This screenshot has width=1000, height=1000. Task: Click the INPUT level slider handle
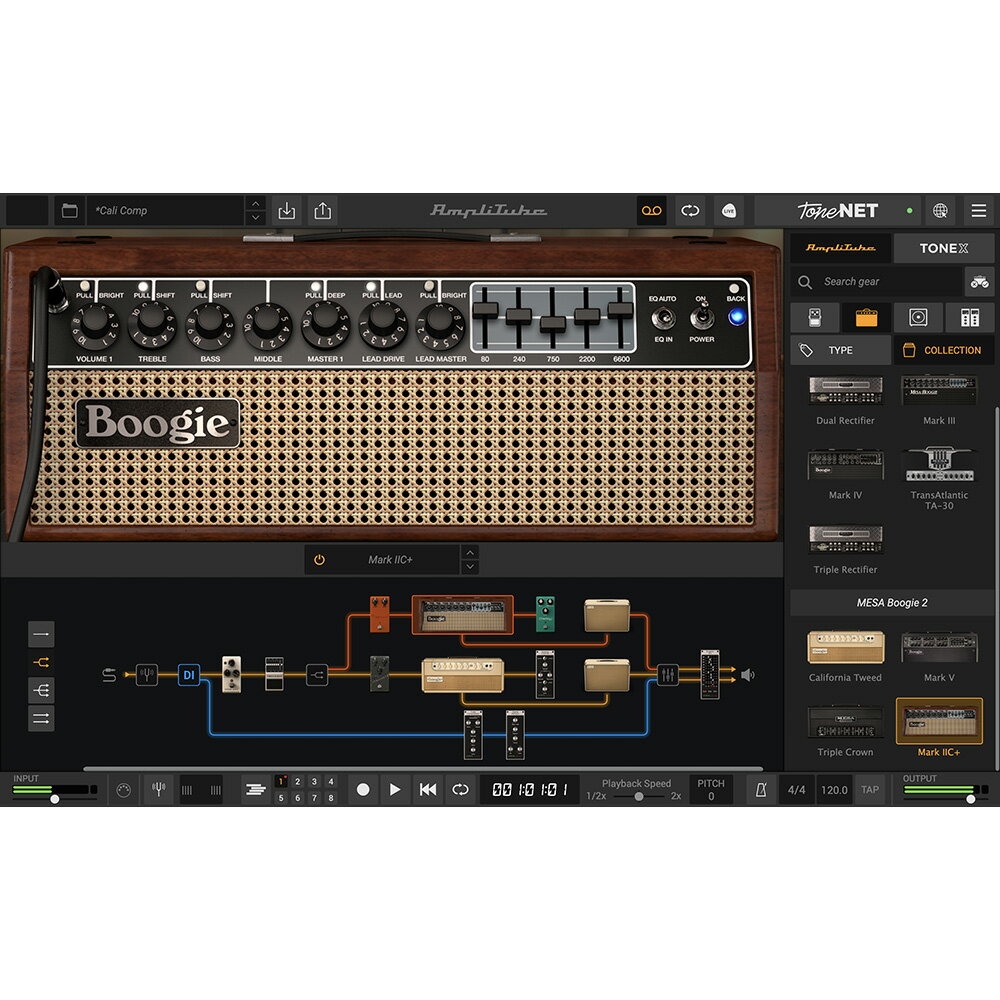tap(55, 799)
